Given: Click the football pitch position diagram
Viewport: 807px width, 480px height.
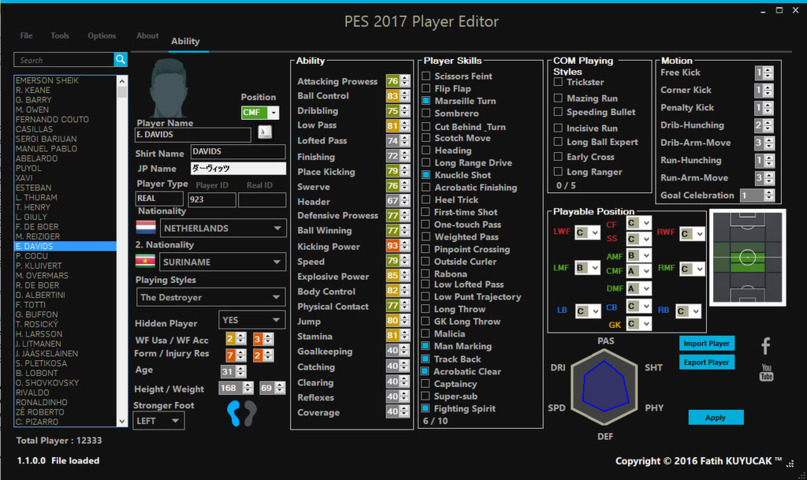Looking at the screenshot, I should pyautogui.click(x=747, y=257).
